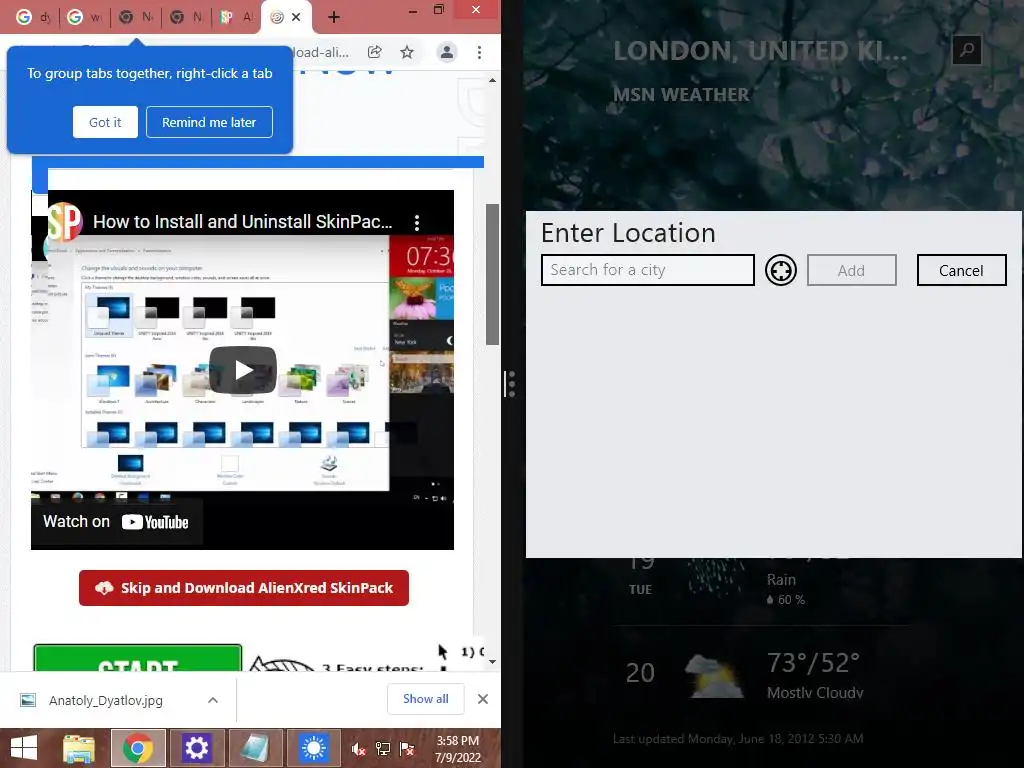Click the Action Center flag tray icon
Image resolution: width=1024 pixels, height=768 pixels.
pyautogui.click(x=407, y=749)
